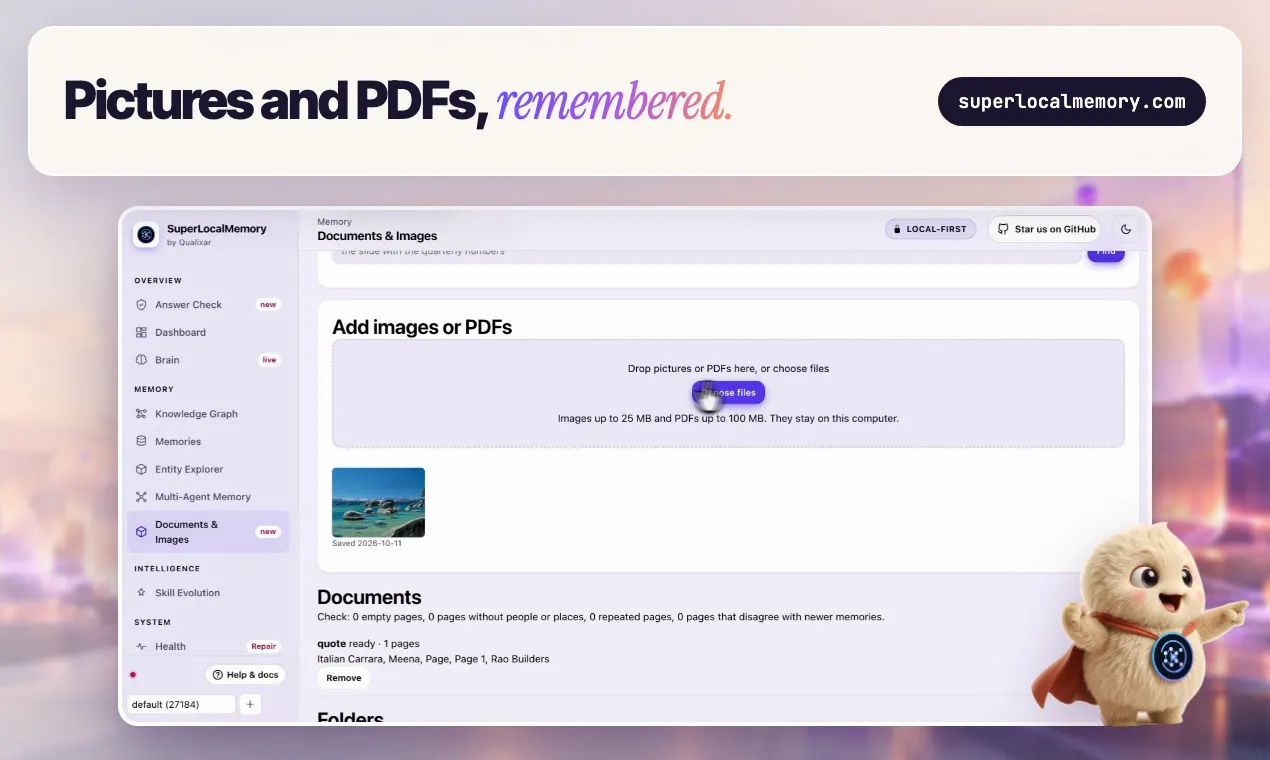This screenshot has height=760, width=1270.
Task: Open Answer Check via its shield icon
Action: pos(141,305)
